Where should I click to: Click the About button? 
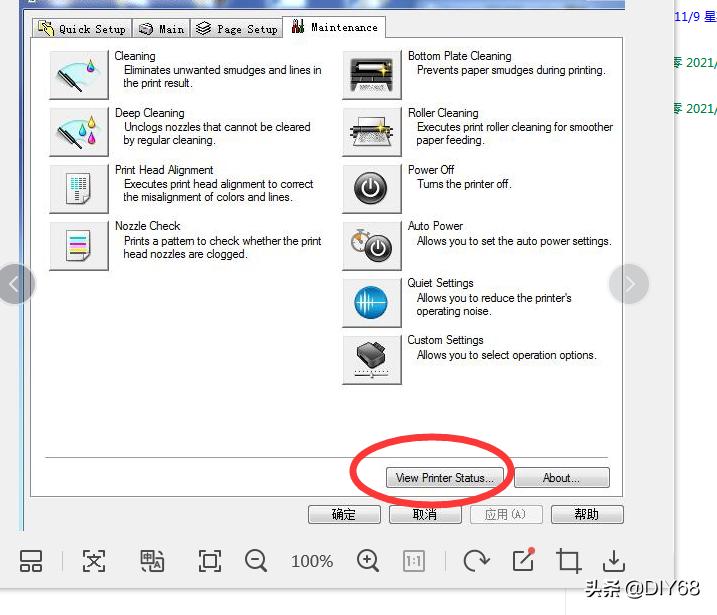tap(562, 478)
